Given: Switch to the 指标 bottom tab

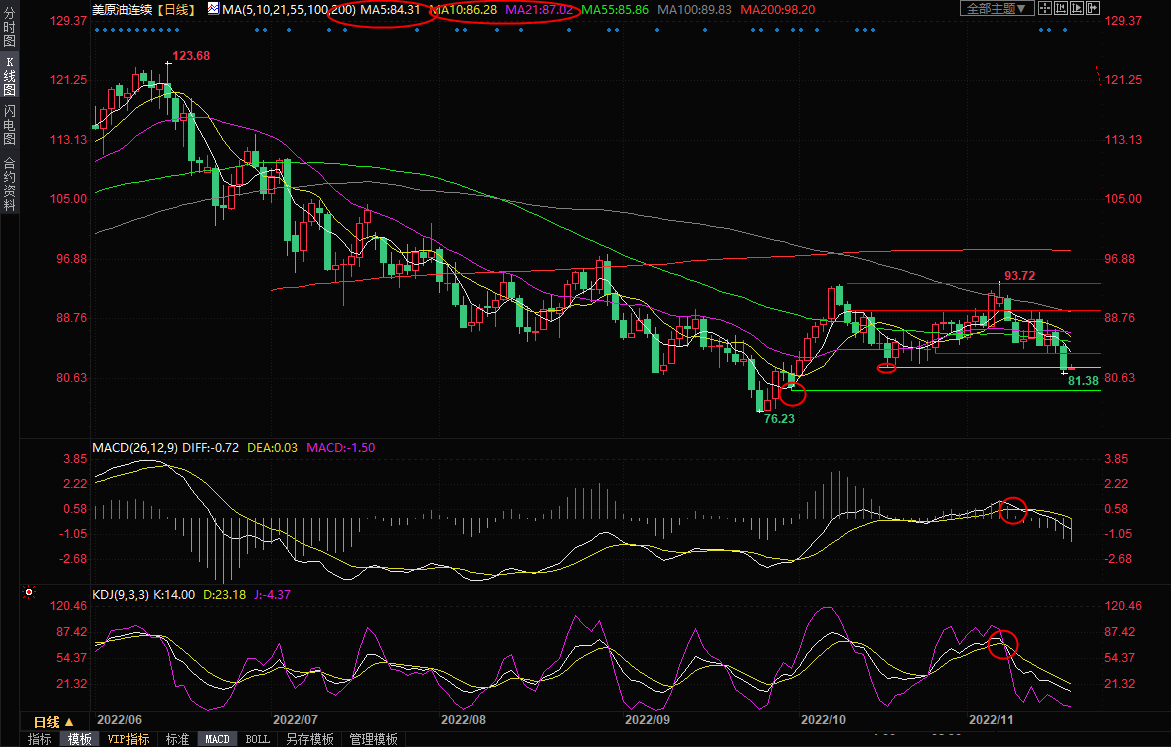Looking at the screenshot, I should pyautogui.click(x=40, y=739).
